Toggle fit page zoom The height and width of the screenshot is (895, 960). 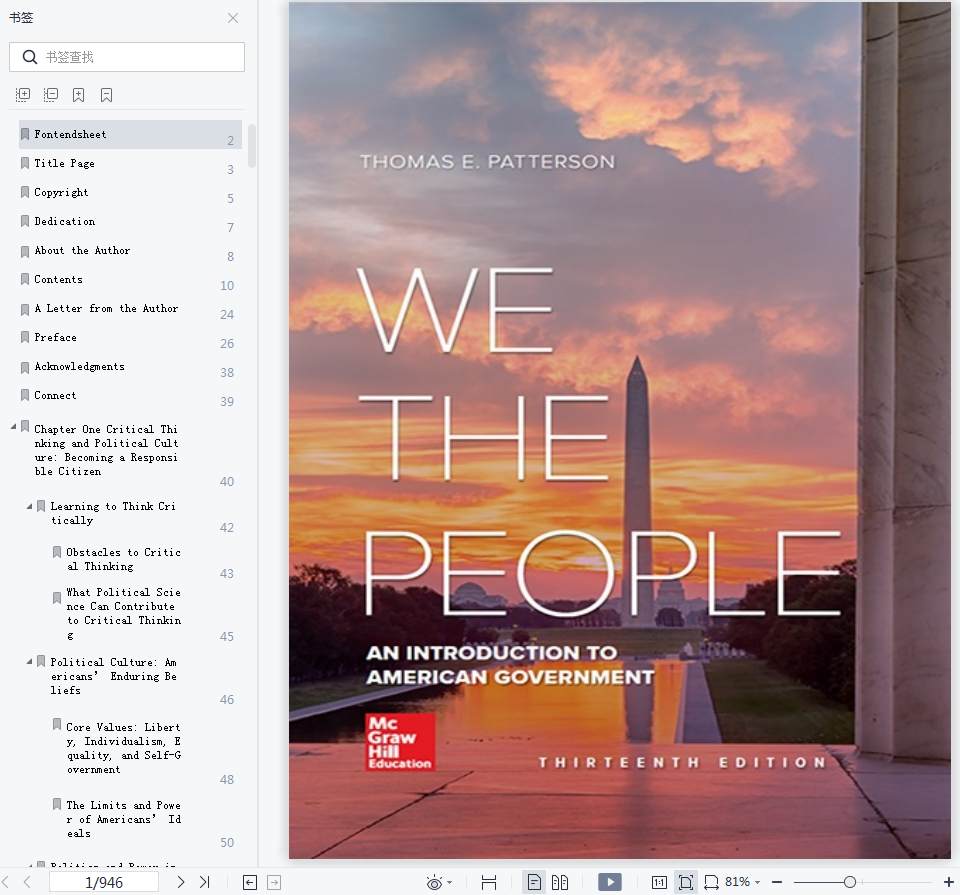pos(686,882)
